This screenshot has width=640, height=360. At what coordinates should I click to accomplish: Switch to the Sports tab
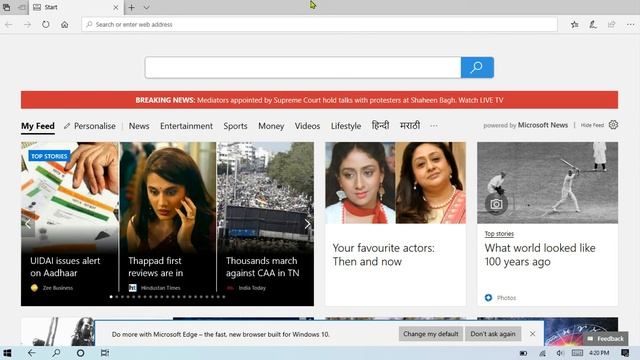pyautogui.click(x=235, y=126)
